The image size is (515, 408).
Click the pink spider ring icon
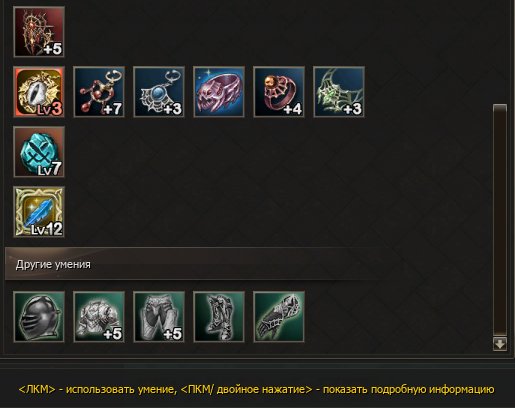pyautogui.click(x=219, y=92)
